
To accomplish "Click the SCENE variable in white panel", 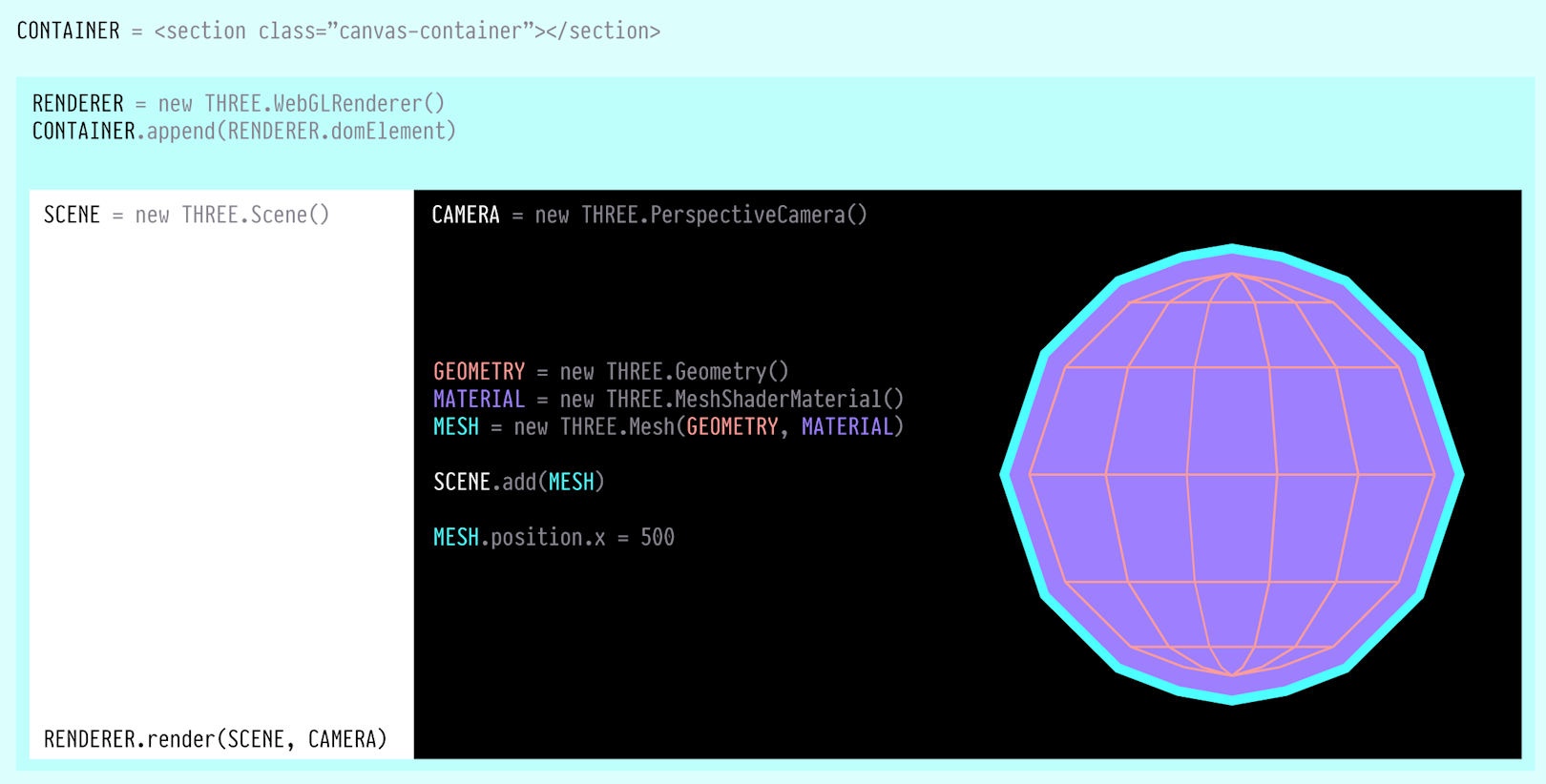I will 72,216.
